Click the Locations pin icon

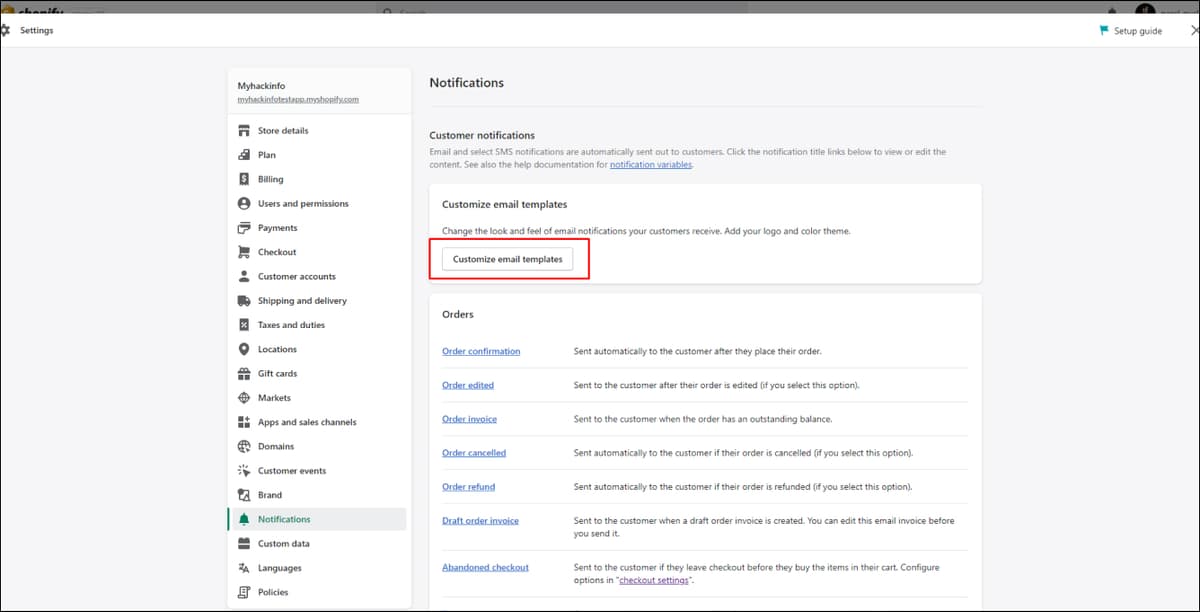(x=243, y=349)
